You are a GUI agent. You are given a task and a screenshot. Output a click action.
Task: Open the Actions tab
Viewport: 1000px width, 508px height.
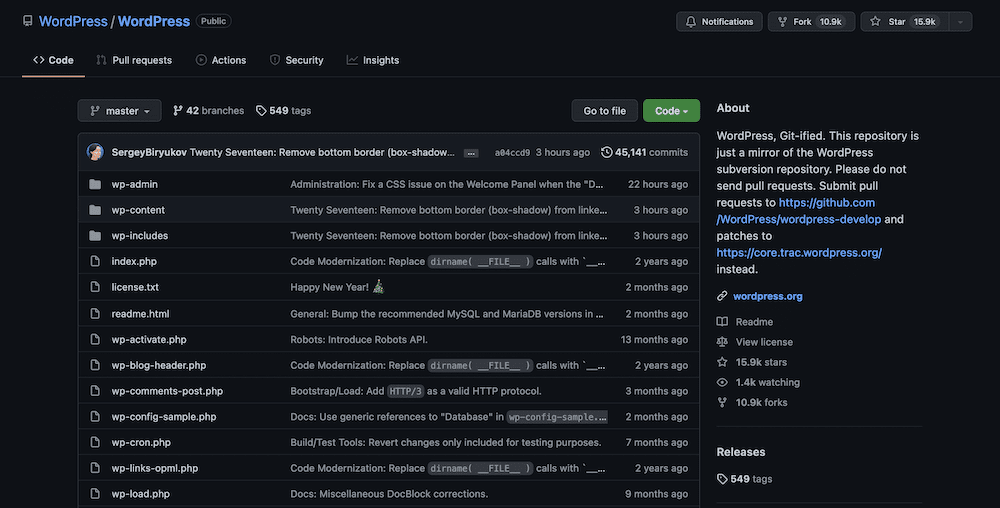click(221, 60)
